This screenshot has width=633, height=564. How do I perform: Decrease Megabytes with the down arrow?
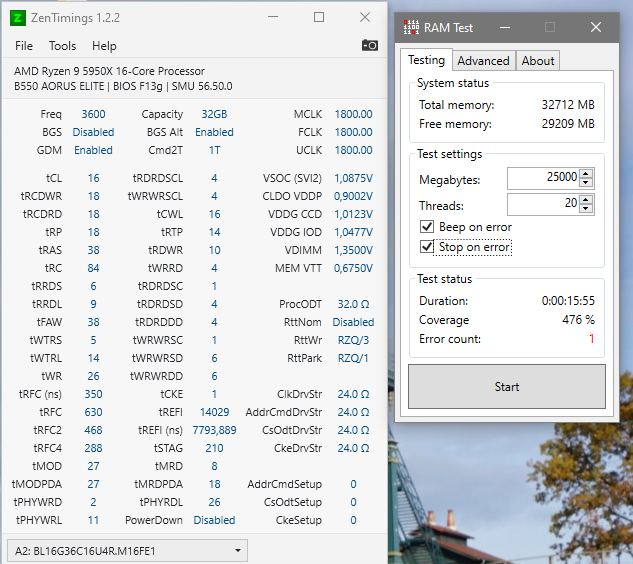coord(586,182)
